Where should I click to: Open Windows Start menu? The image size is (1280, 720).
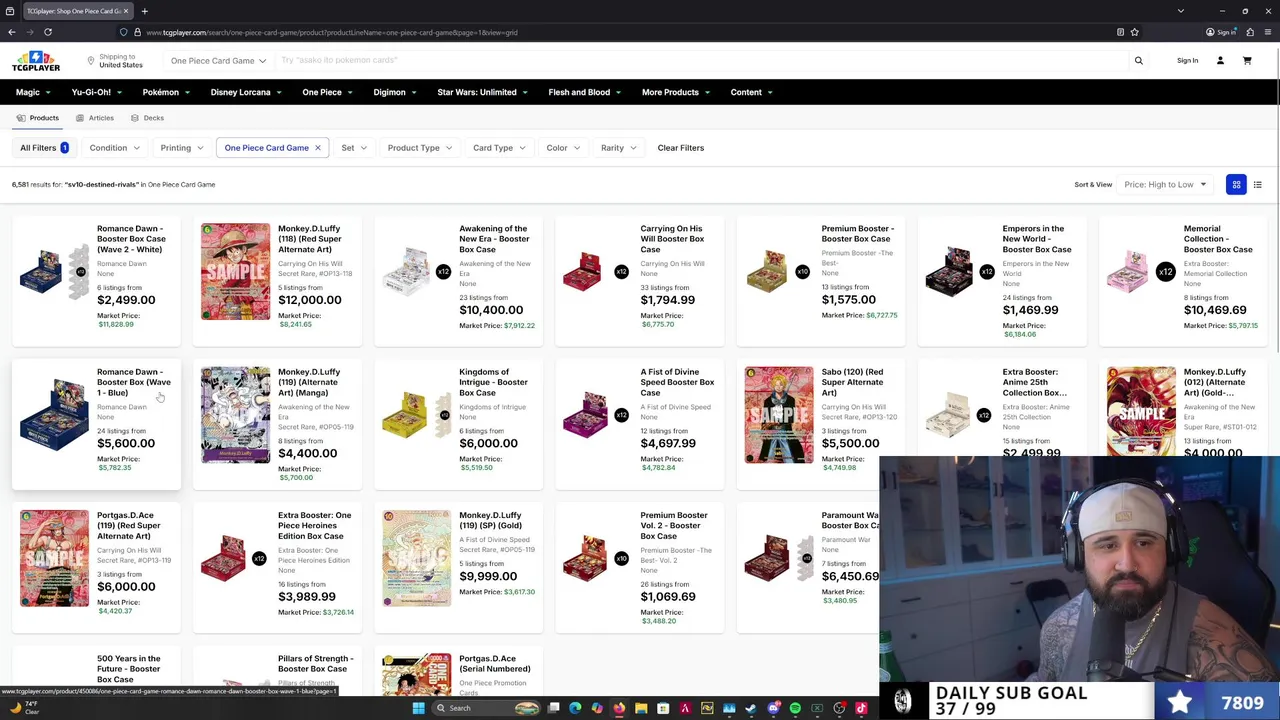[418, 708]
